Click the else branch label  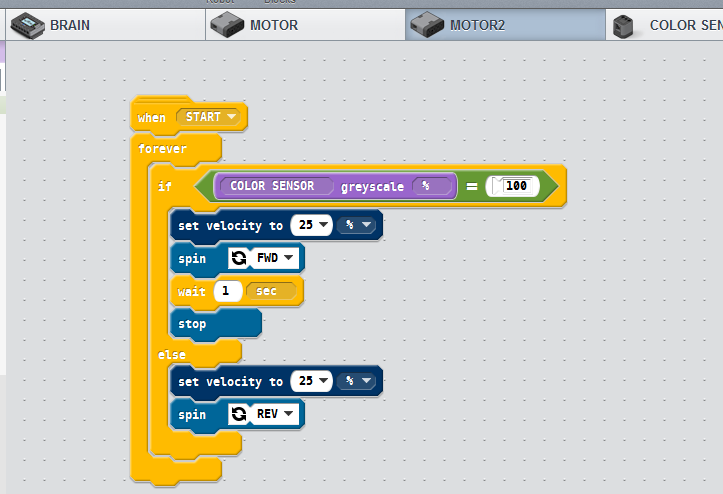point(172,355)
